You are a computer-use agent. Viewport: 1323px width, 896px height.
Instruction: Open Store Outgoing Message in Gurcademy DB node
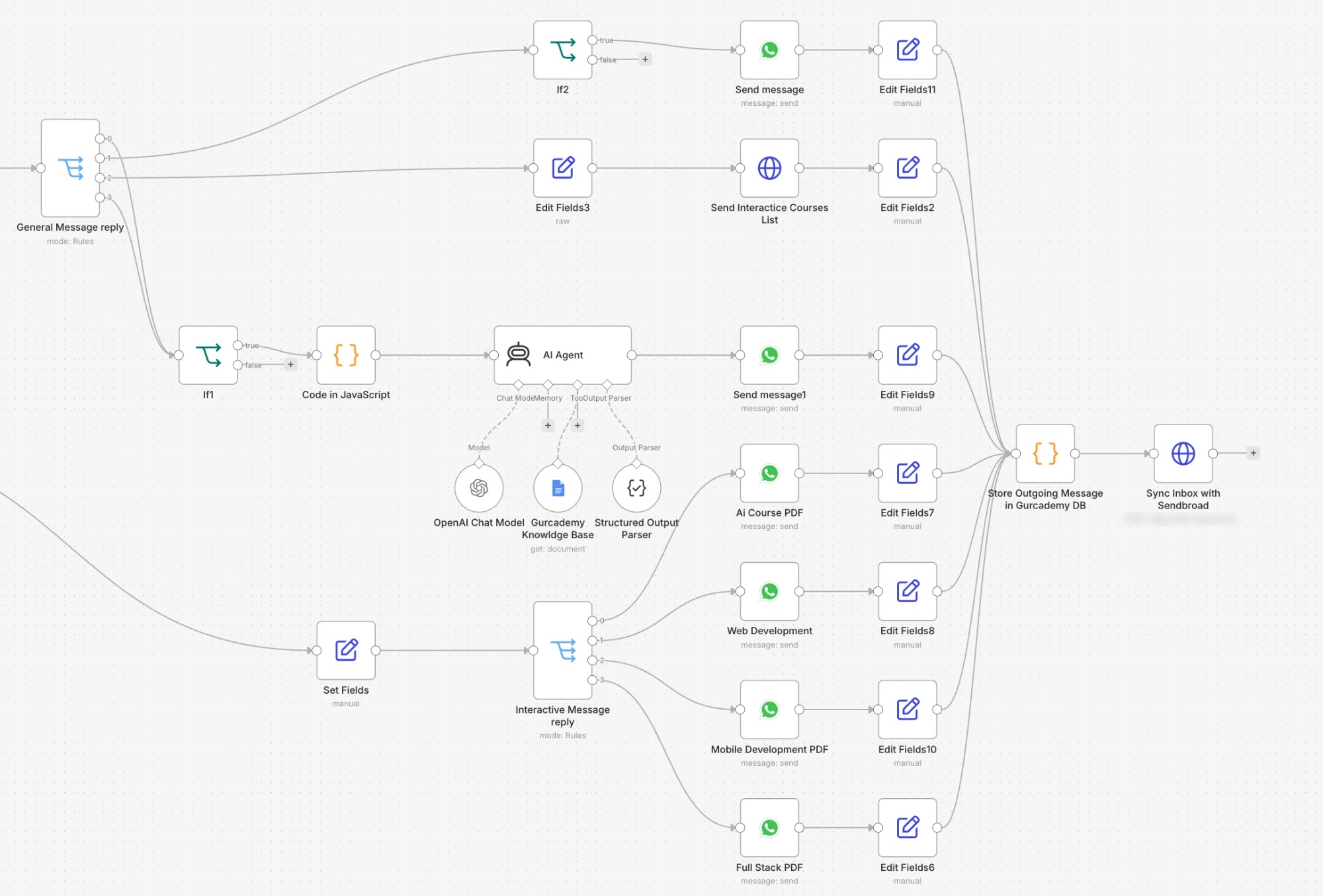tap(1045, 454)
